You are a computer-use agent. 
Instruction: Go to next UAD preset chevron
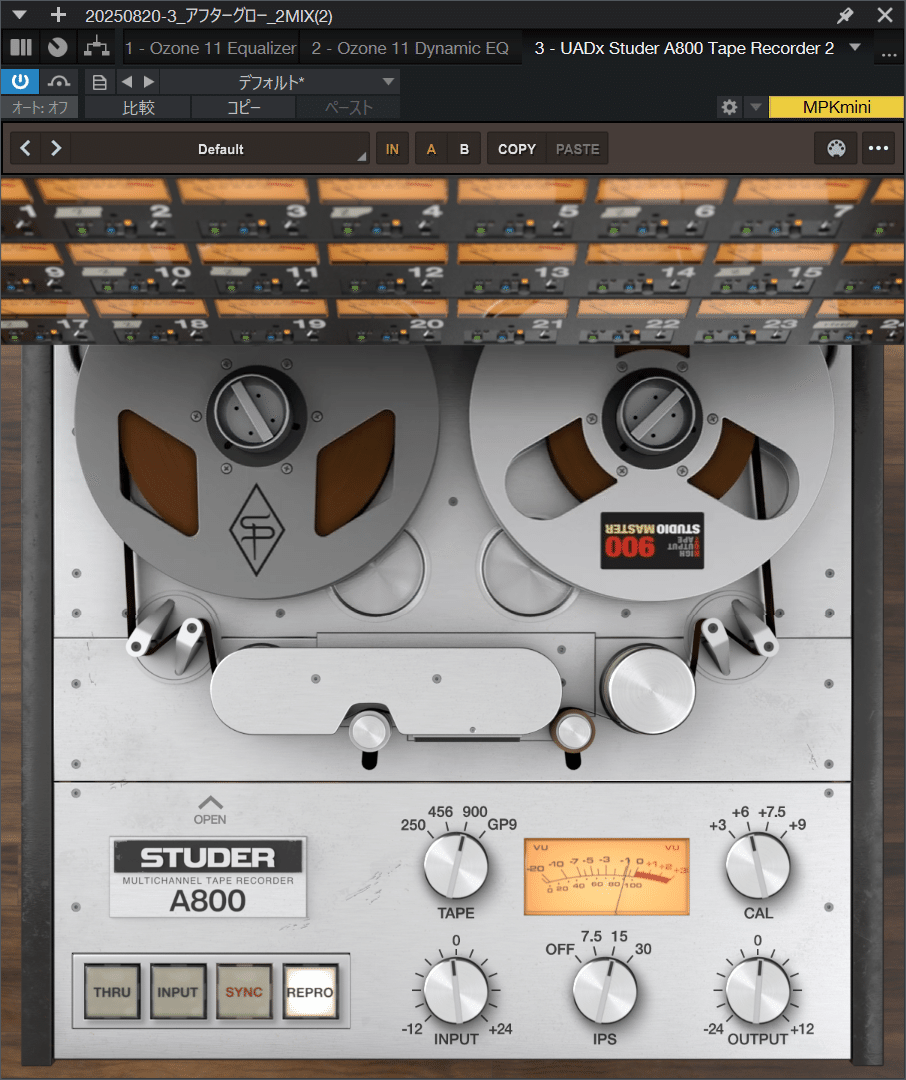tap(56, 148)
